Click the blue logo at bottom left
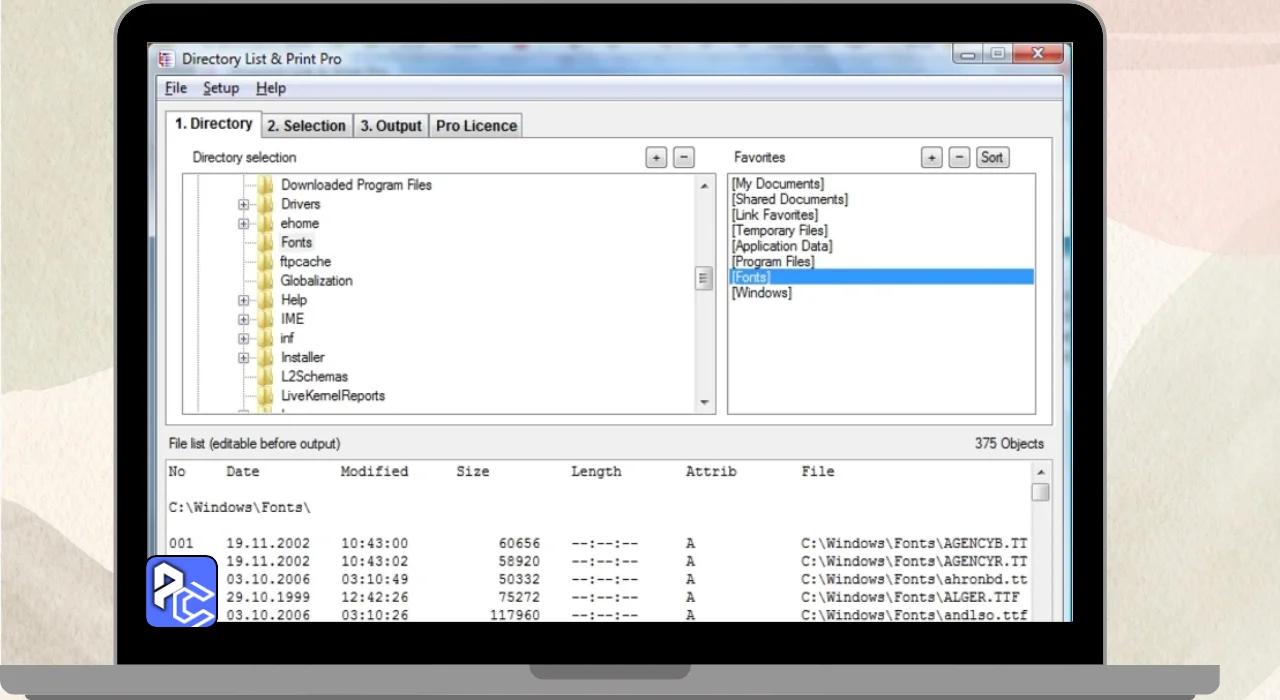This screenshot has width=1280, height=700. (182, 591)
